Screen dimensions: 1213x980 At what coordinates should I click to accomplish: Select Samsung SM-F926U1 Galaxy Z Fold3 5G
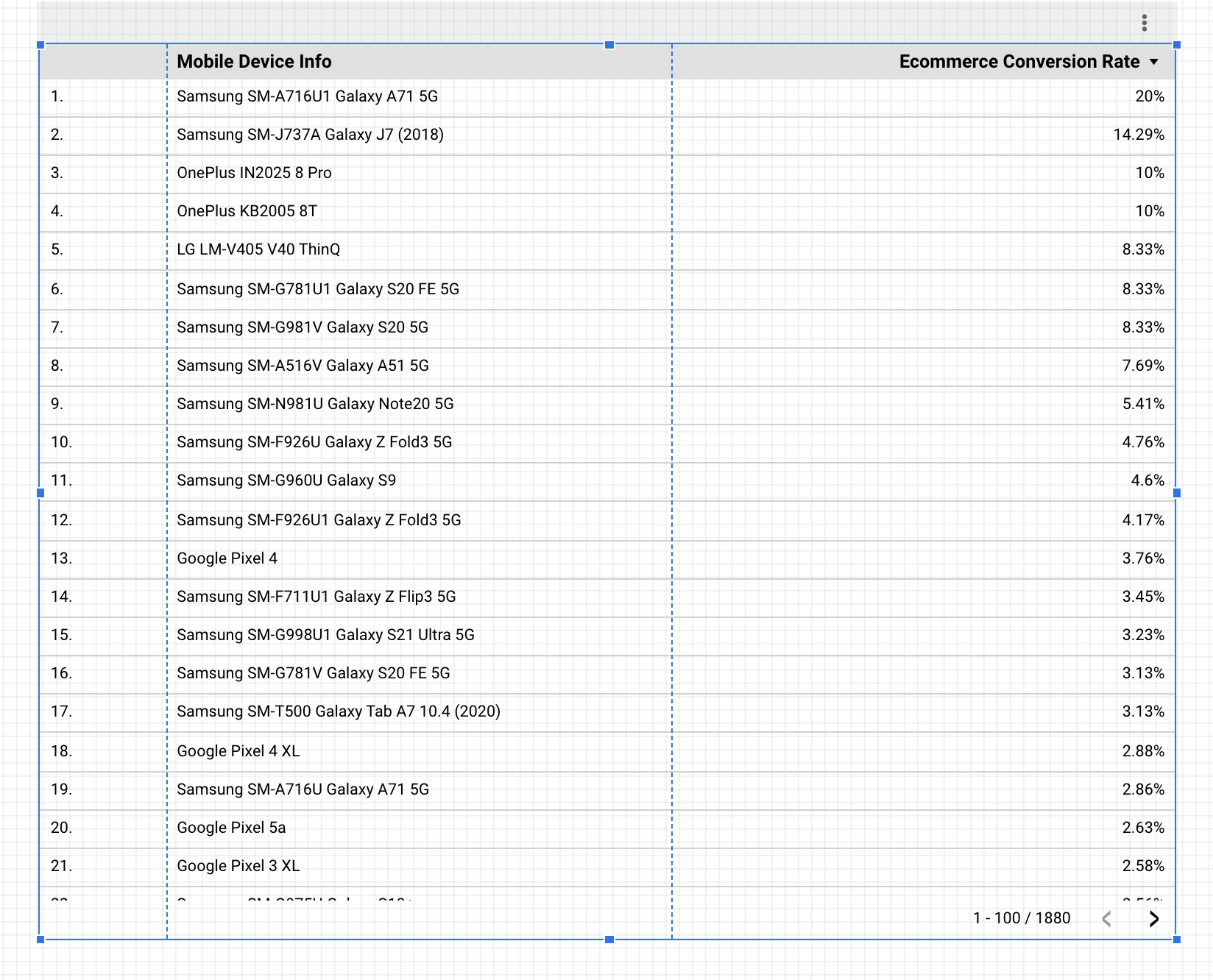pyautogui.click(x=607, y=521)
